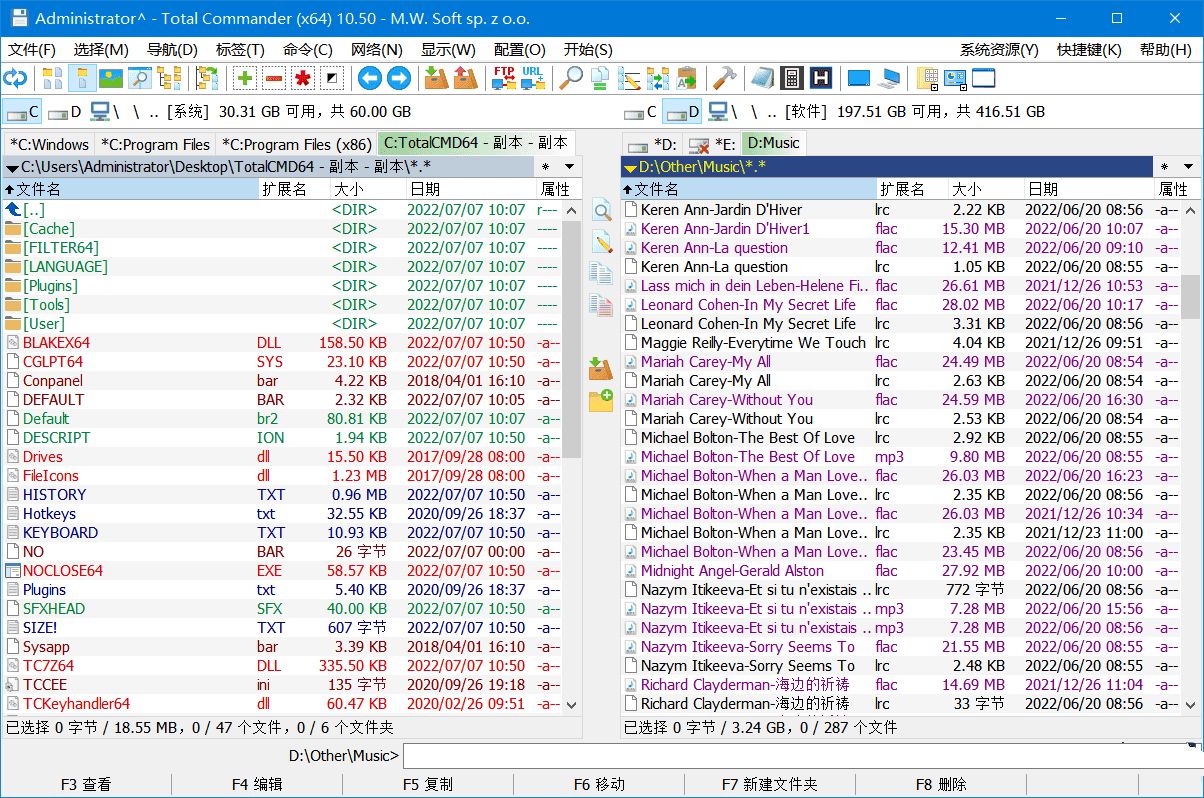This screenshot has width=1204, height=798.
Task: Select the Synchronize directories toolbar icon
Action: pos(657,77)
